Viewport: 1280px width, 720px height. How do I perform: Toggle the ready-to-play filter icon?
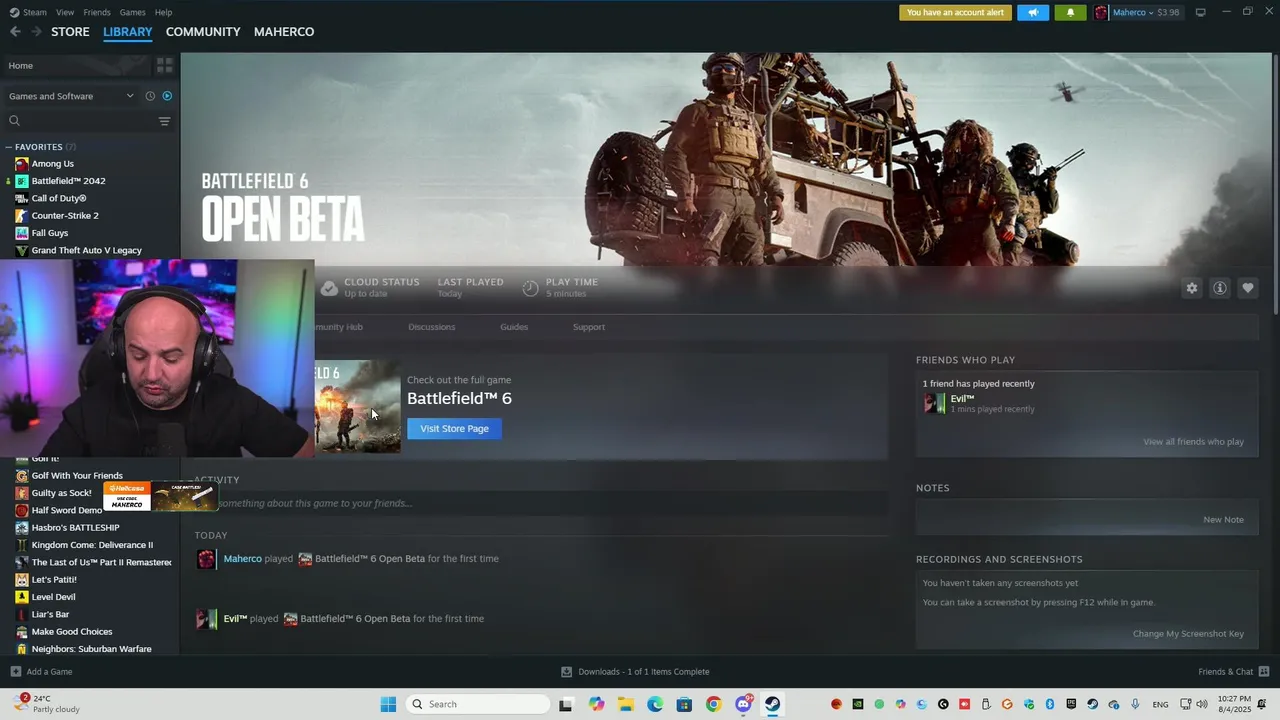(167, 96)
